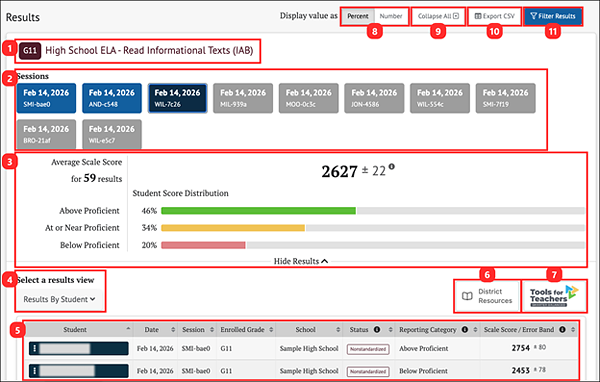Click Reporting Category column sort arrows

(475, 330)
